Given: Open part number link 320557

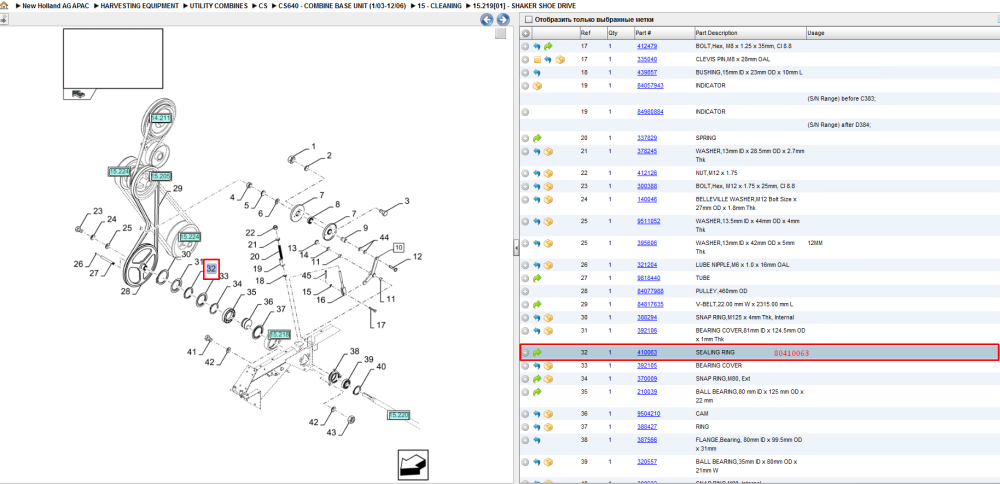Looking at the screenshot, I should click(647, 461).
